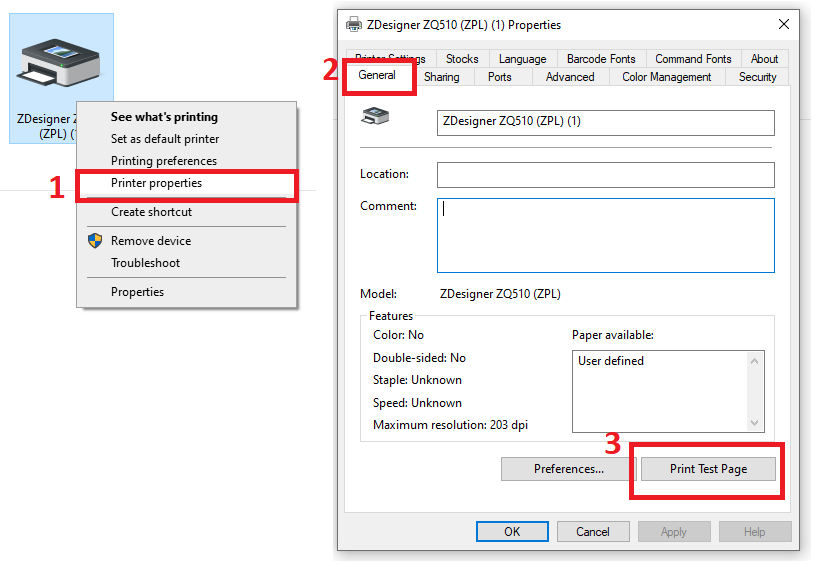Open the Language tab
The width and height of the screenshot is (815, 565).
(522, 59)
